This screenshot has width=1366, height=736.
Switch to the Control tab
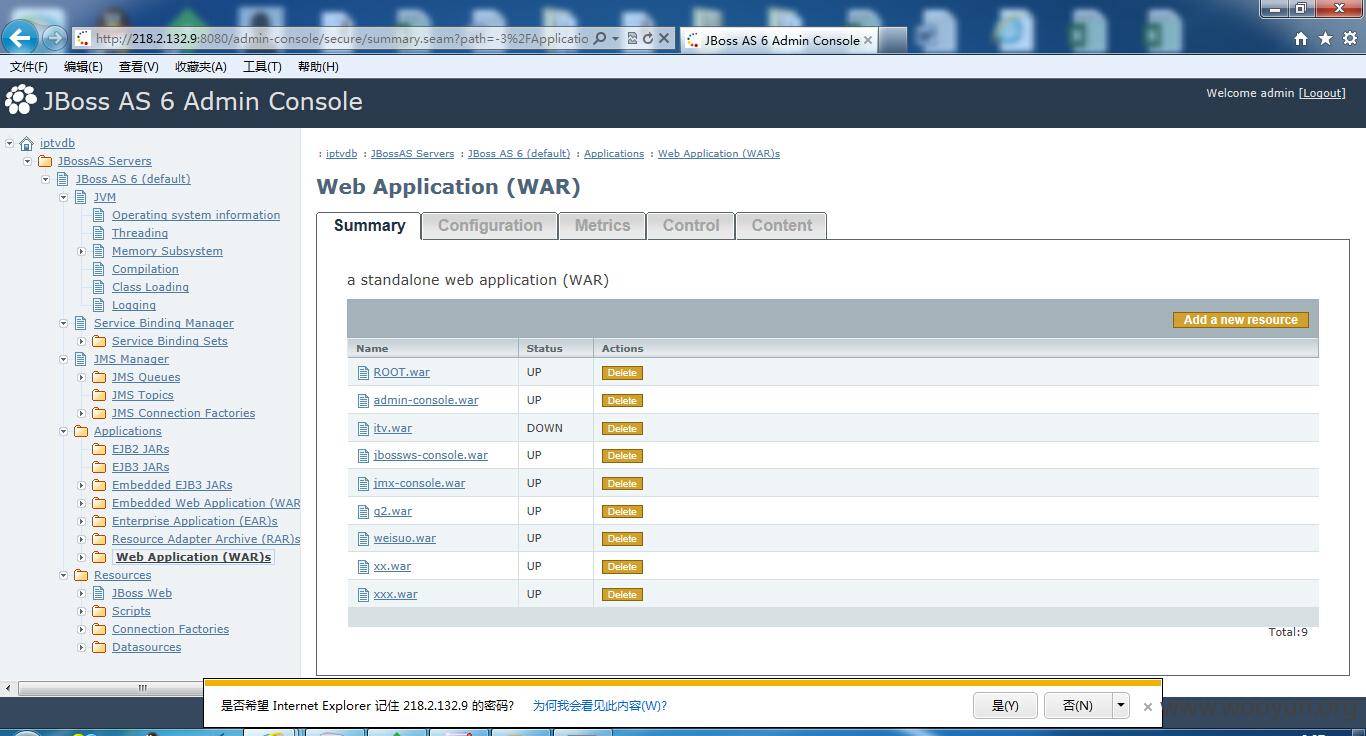[691, 226]
